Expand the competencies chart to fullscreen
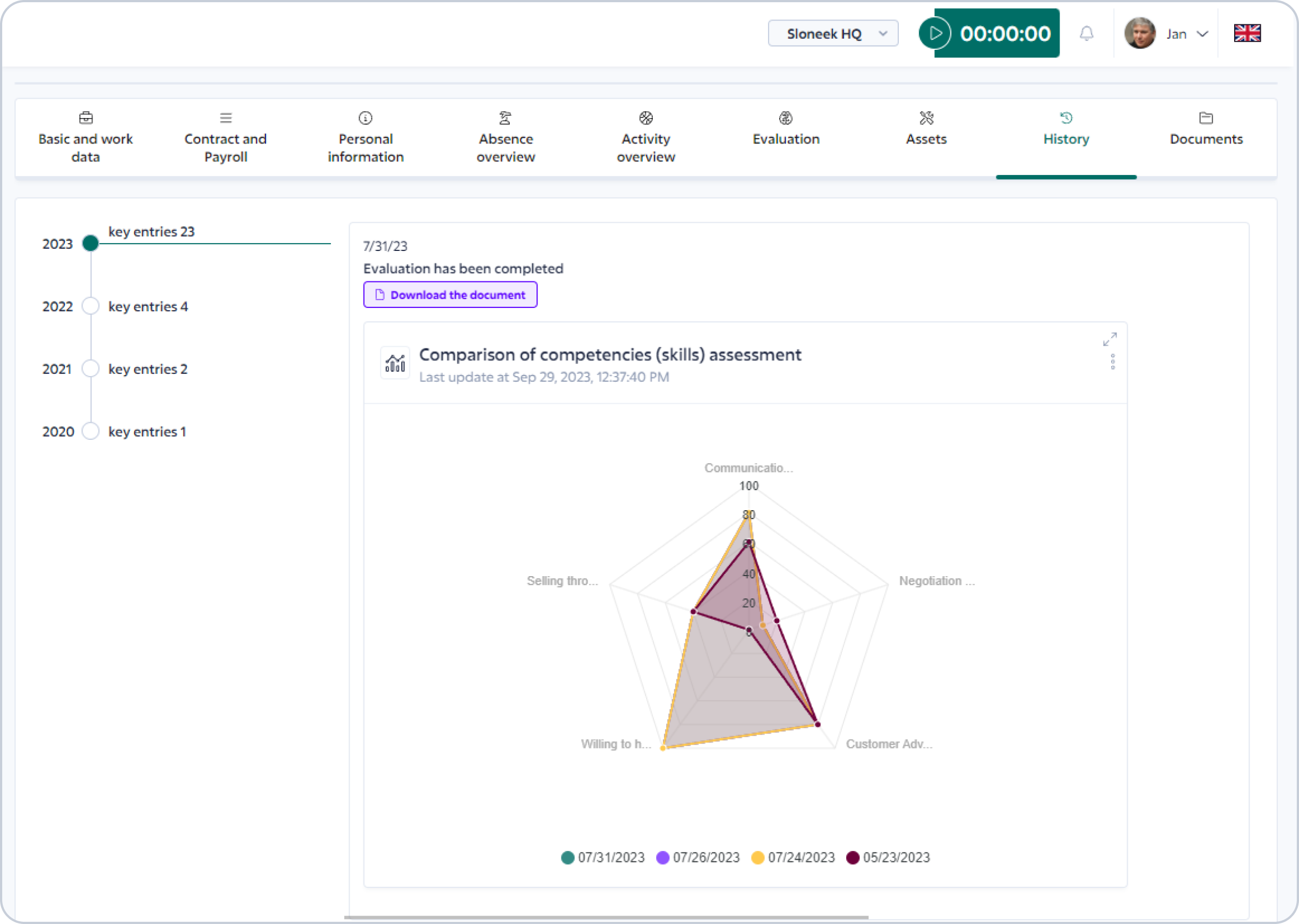The width and height of the screenshot is (1299, 924). [1110, 339]
